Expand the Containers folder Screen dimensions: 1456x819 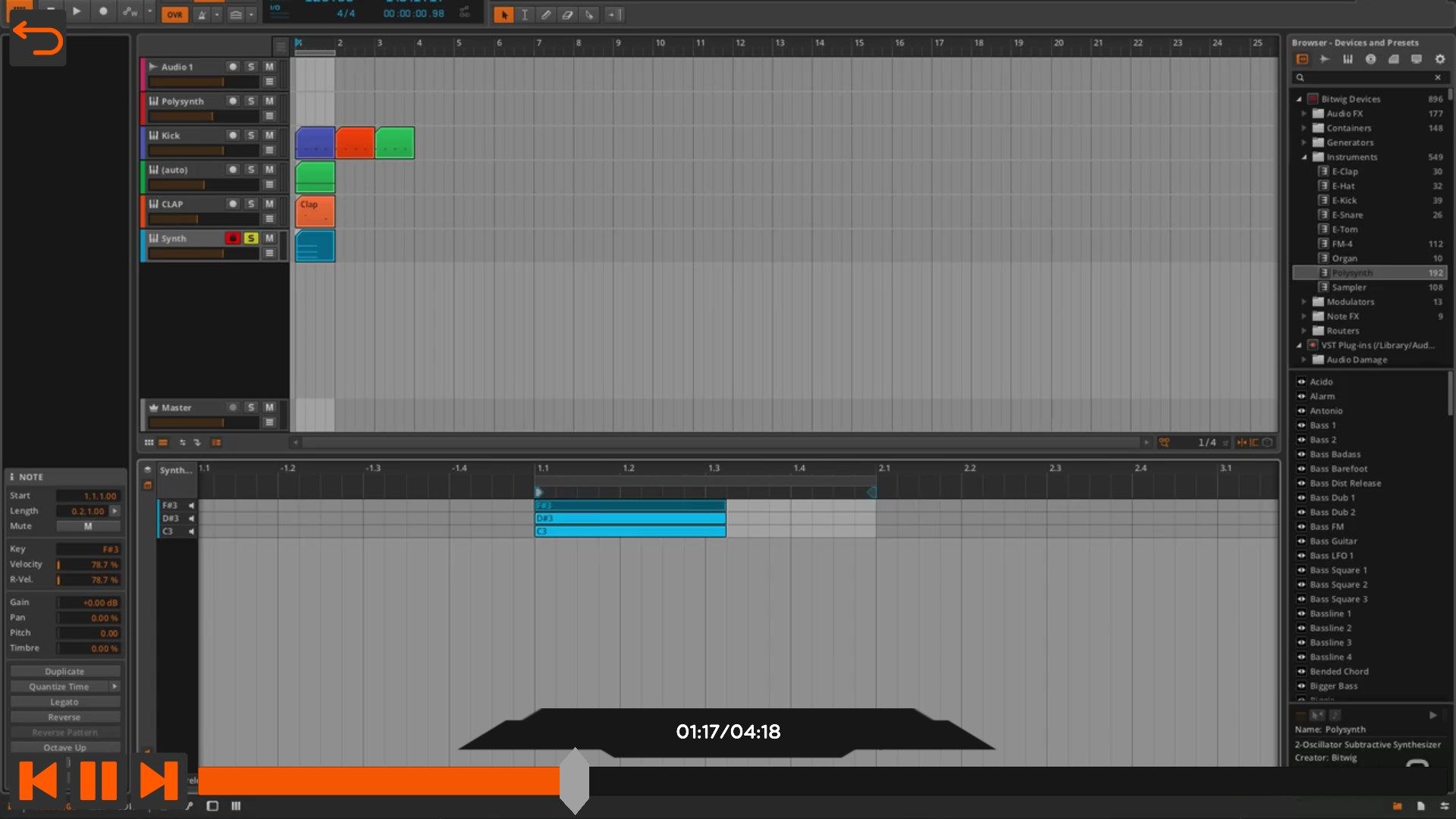[x=1304, y=128]
